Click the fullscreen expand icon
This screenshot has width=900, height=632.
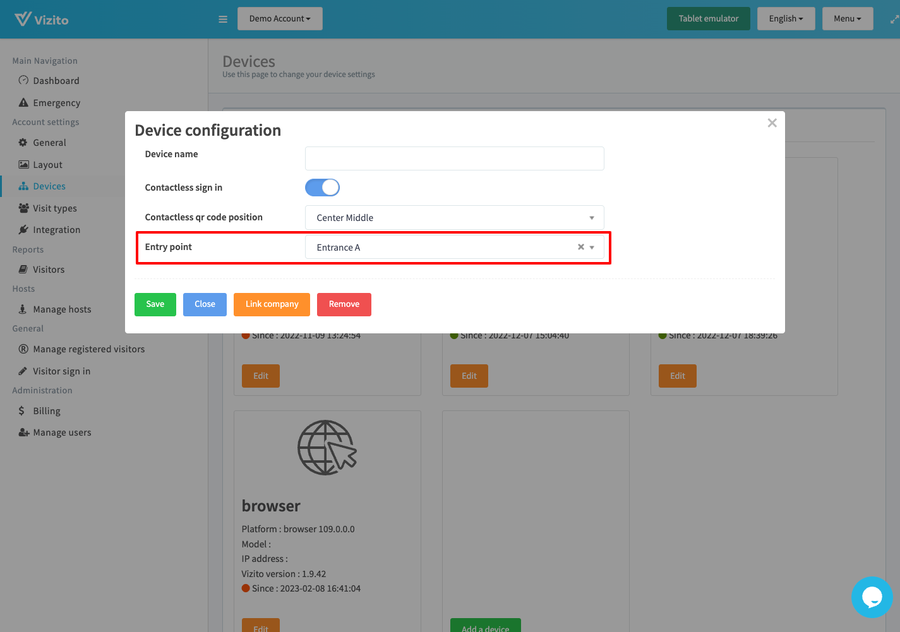click(893, 19)
